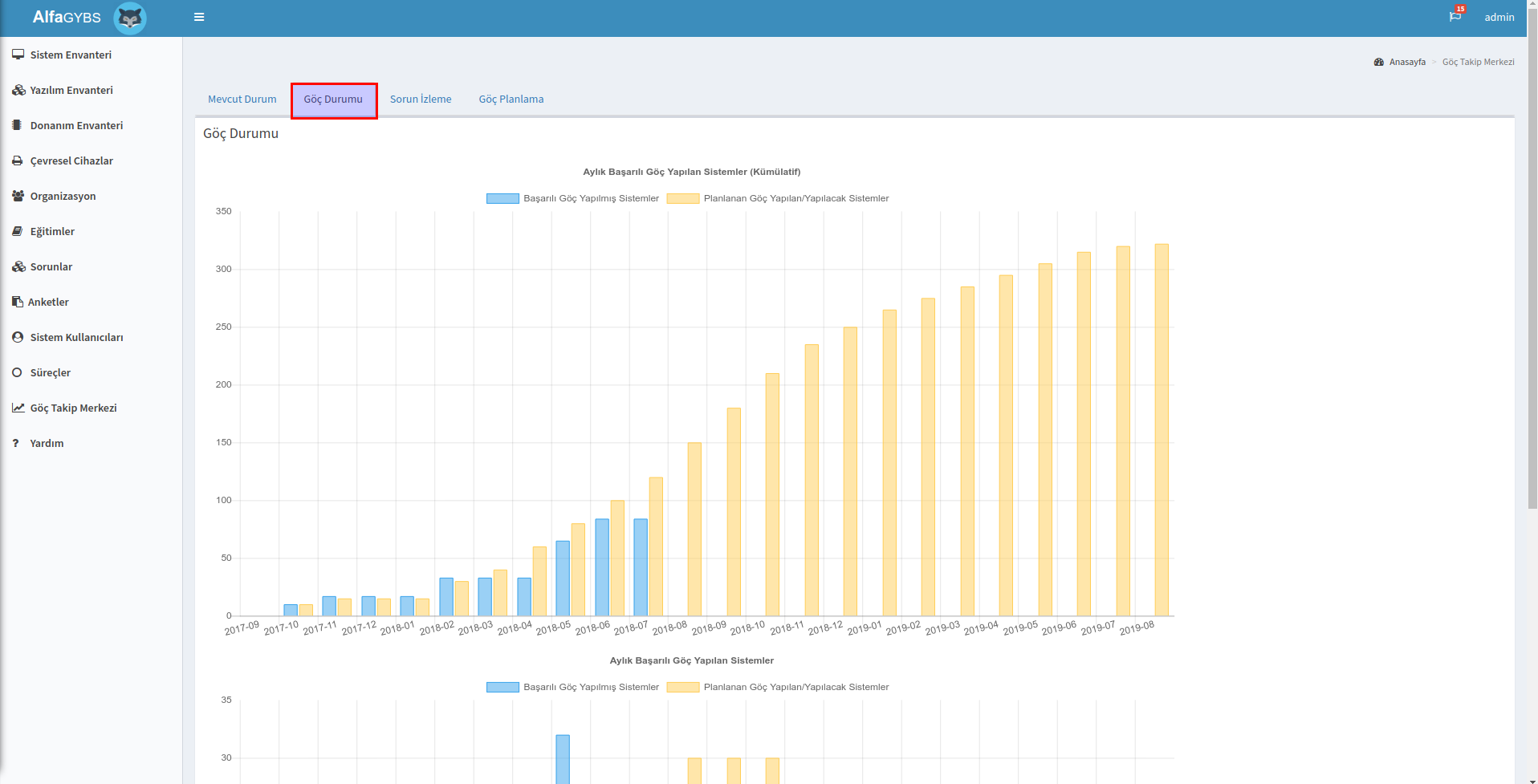Click the page vertical scrollbar thumb
The width and height of the screenshot is (1538, 784).
1532,259
